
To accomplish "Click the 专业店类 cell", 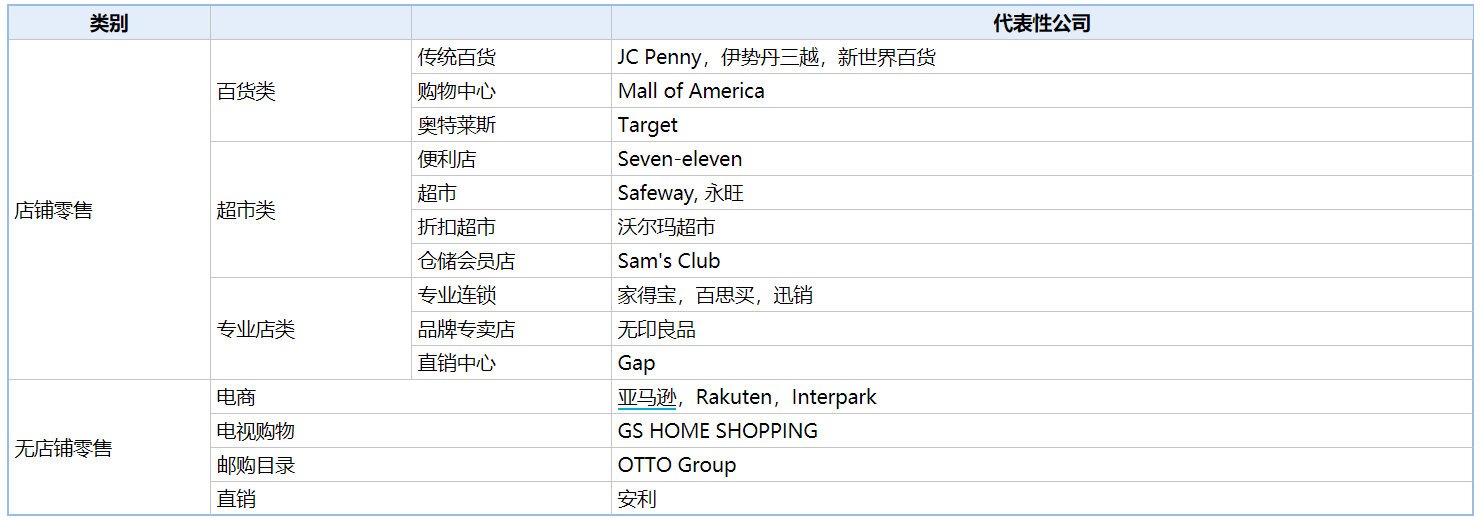I will pos(311,329).
